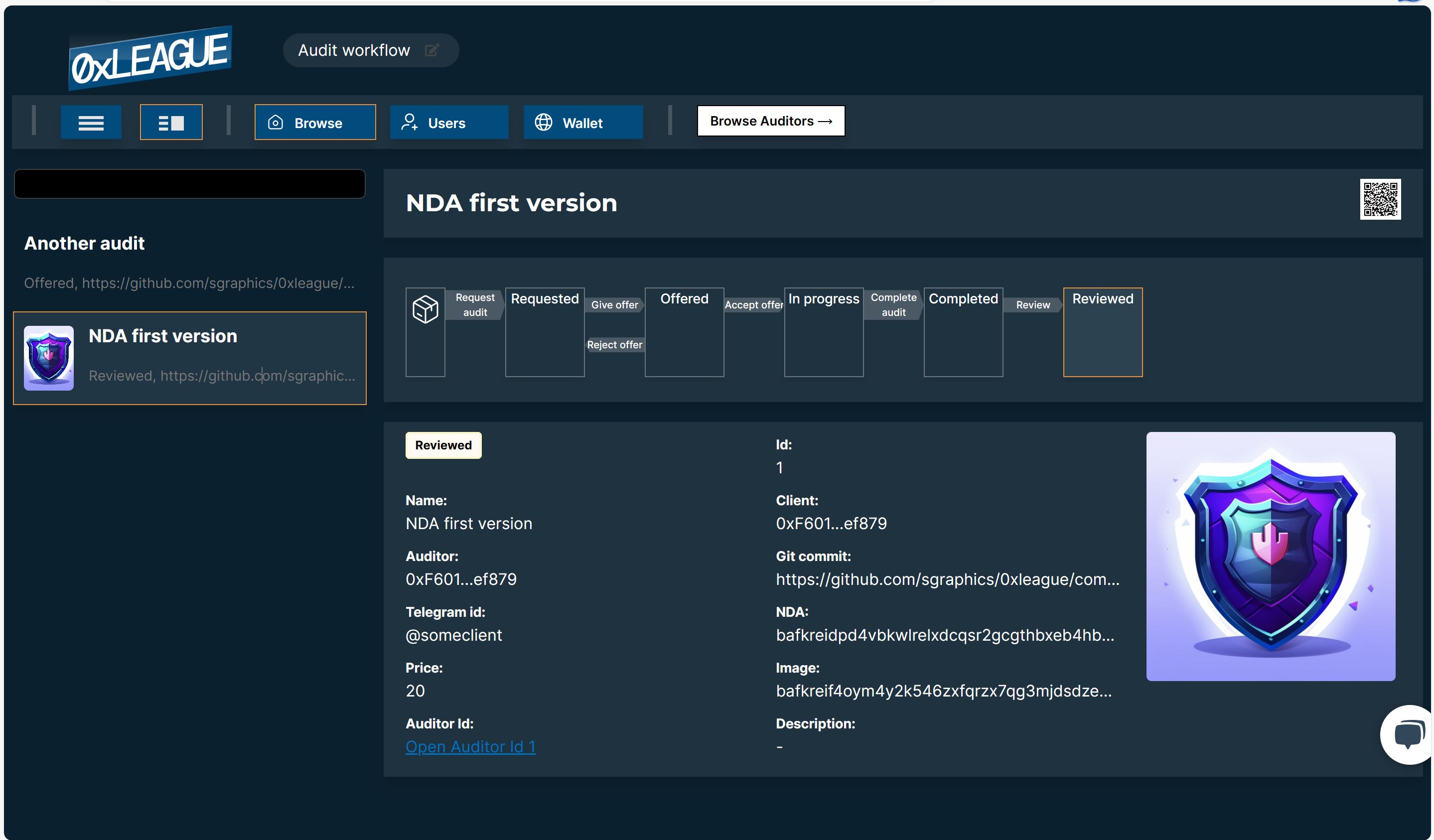Screen dimensions: 1434x840
Task: Click the Give offer transition
Action: pos(614,304)
